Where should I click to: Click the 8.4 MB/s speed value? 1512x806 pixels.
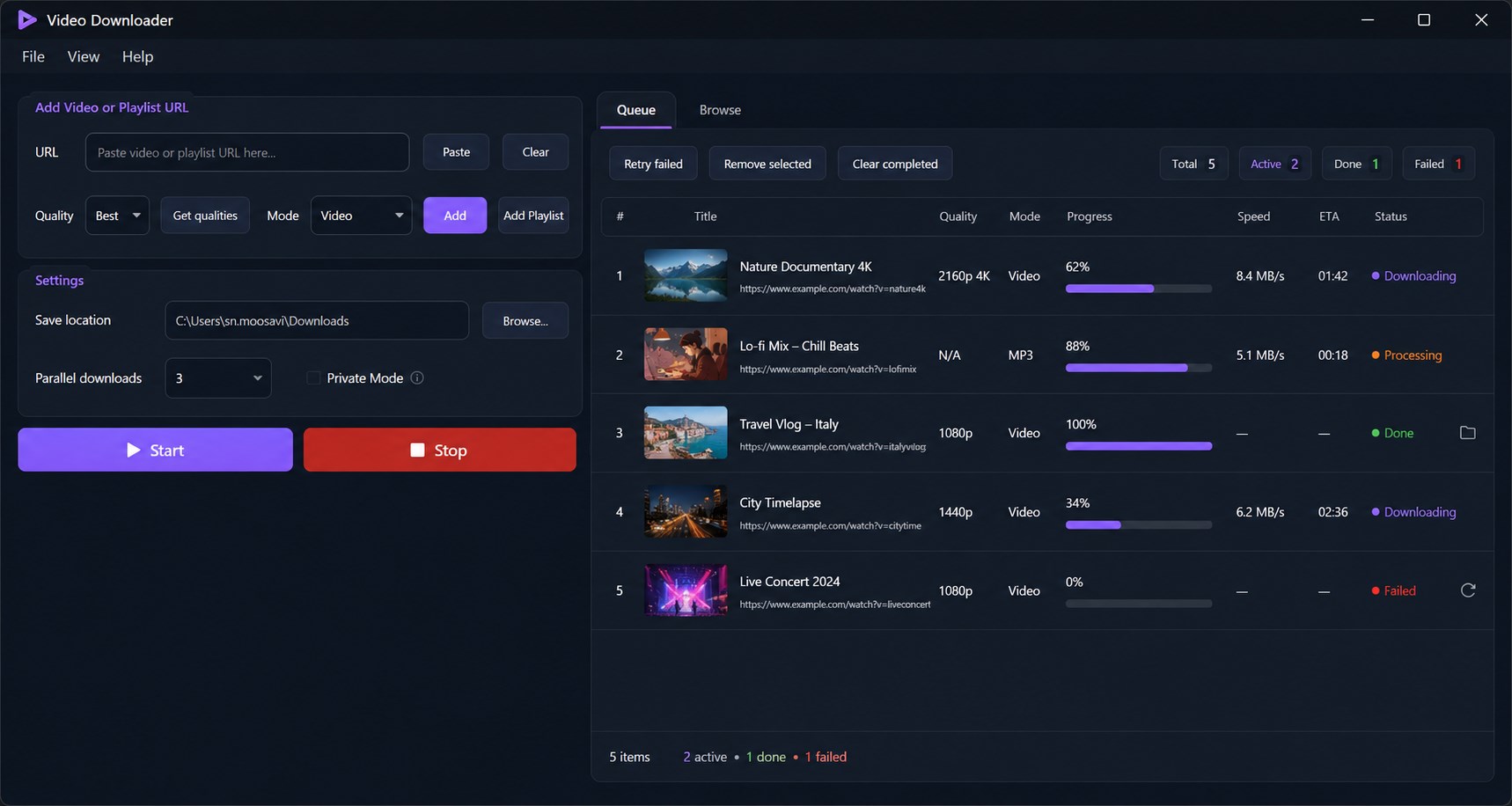click(1259, 275)
